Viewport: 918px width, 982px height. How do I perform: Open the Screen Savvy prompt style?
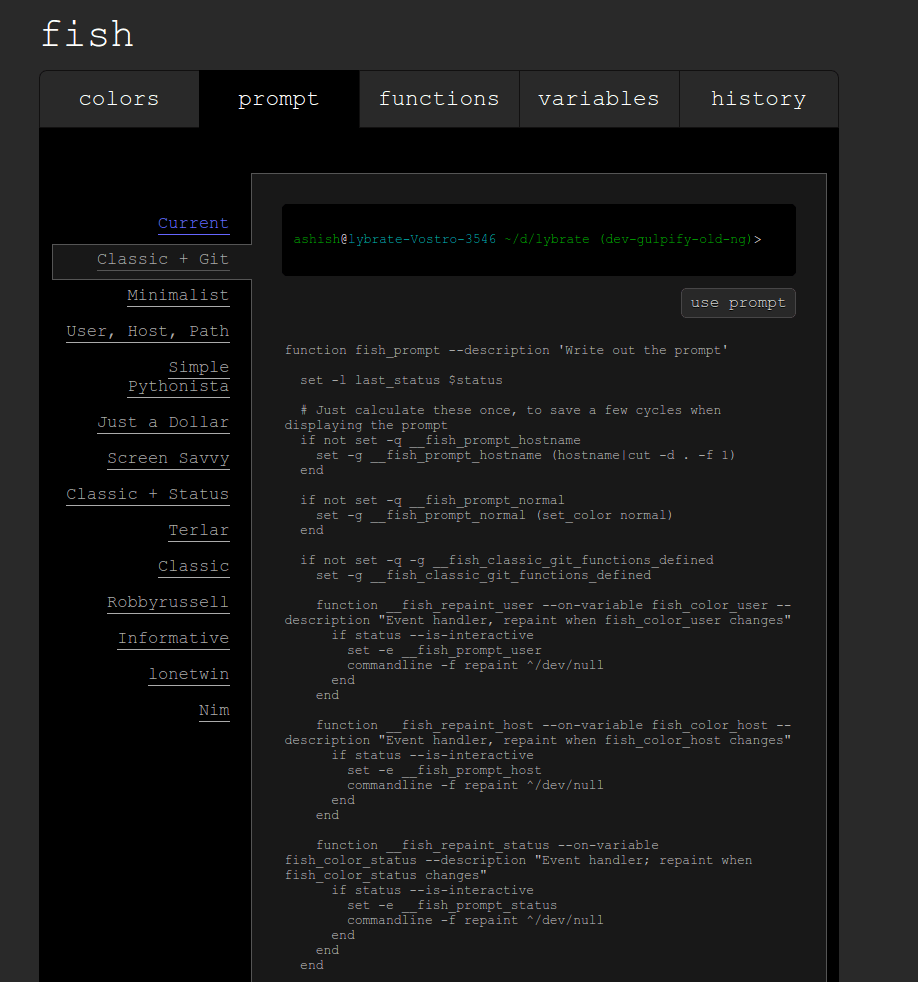coord(168,458)
